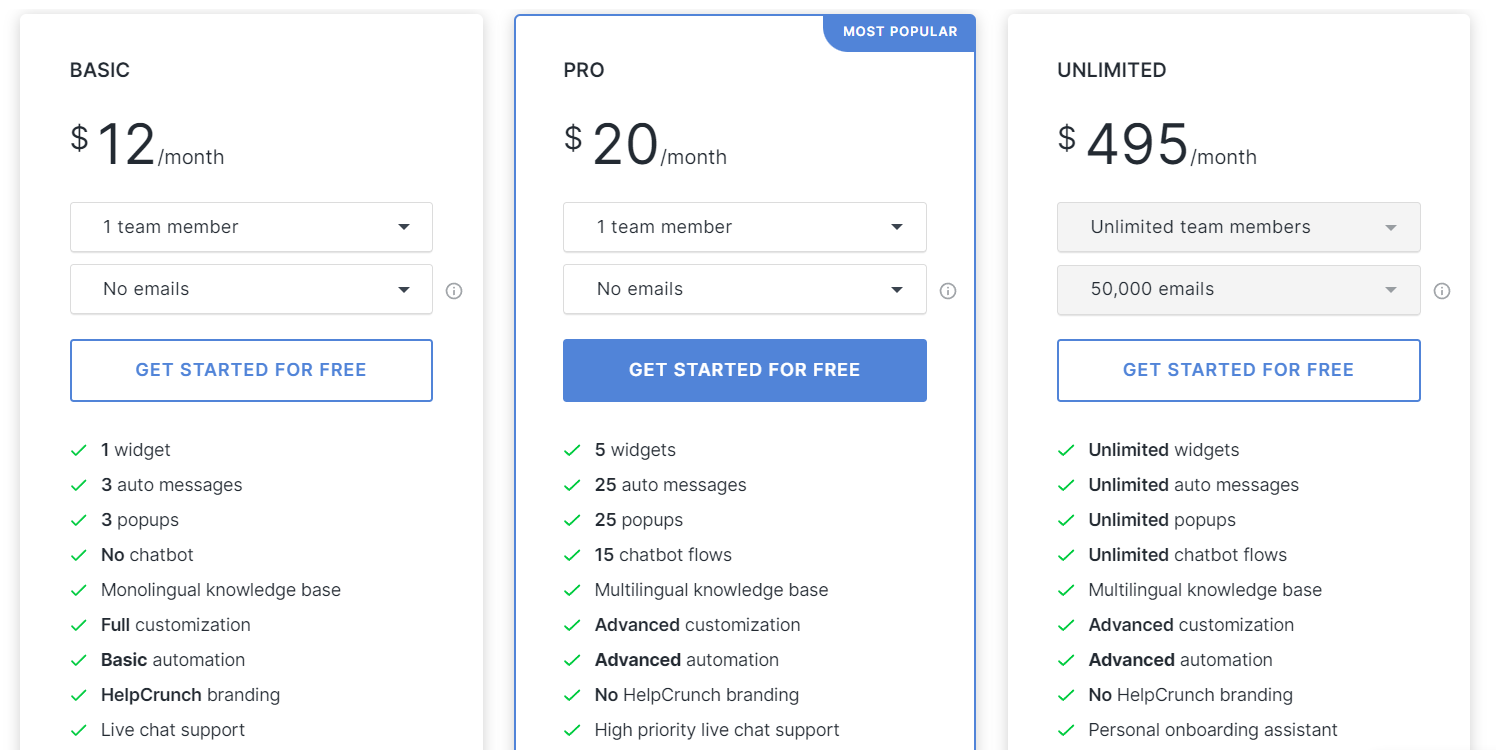Screen dimensions: 1496x750
Task: Expand Pro plan 1 team member dropdown
Action: tap(745, 227)
